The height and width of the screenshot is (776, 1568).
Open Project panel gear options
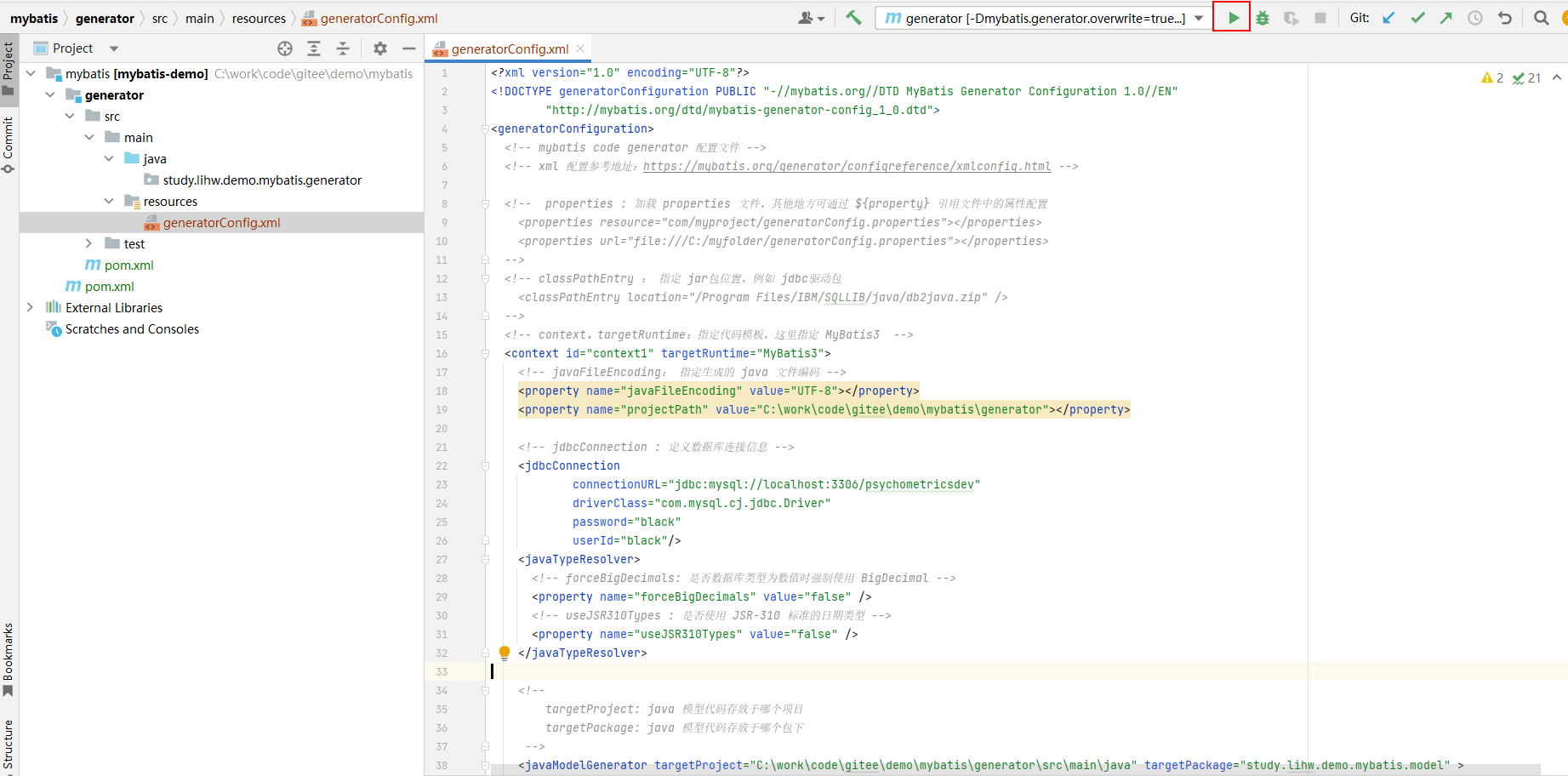(x=380, y=48)
